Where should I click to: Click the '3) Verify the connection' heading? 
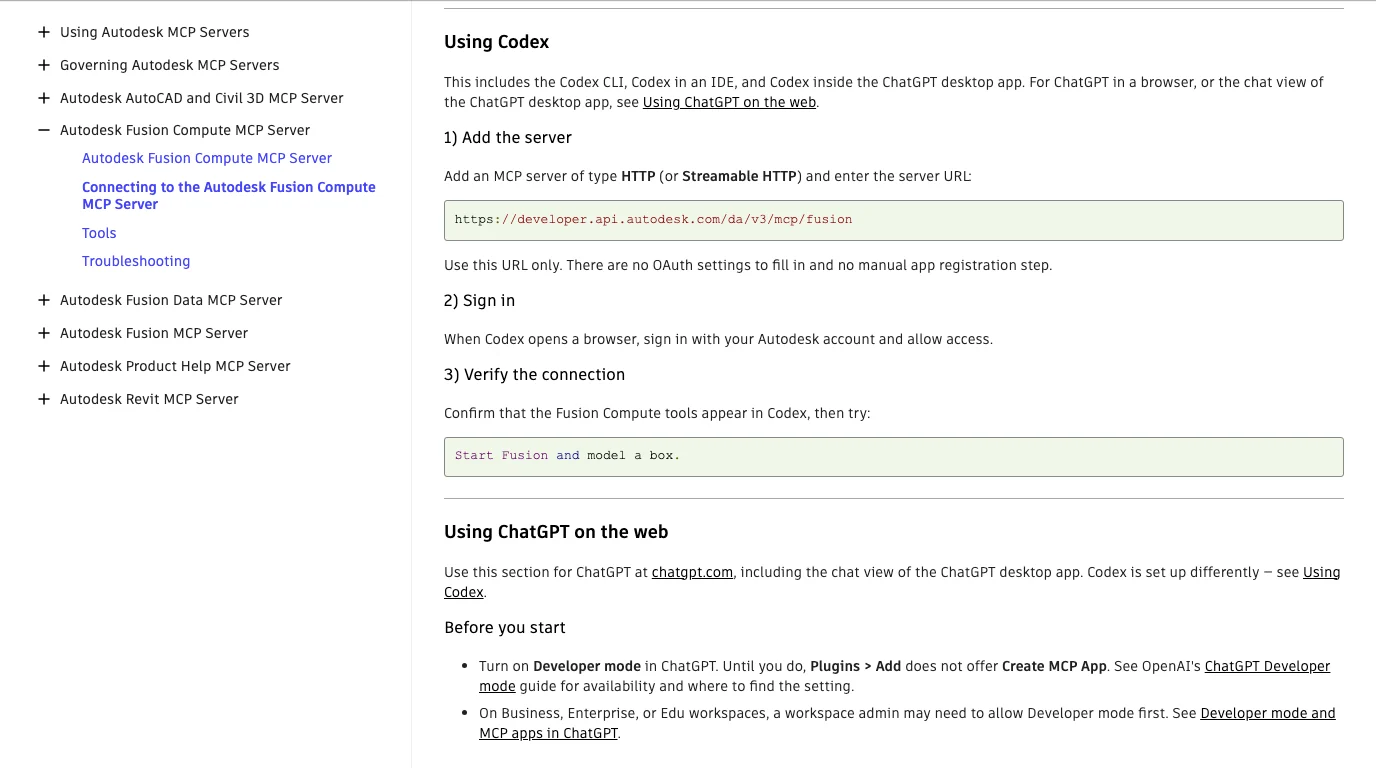click(535, 374)
